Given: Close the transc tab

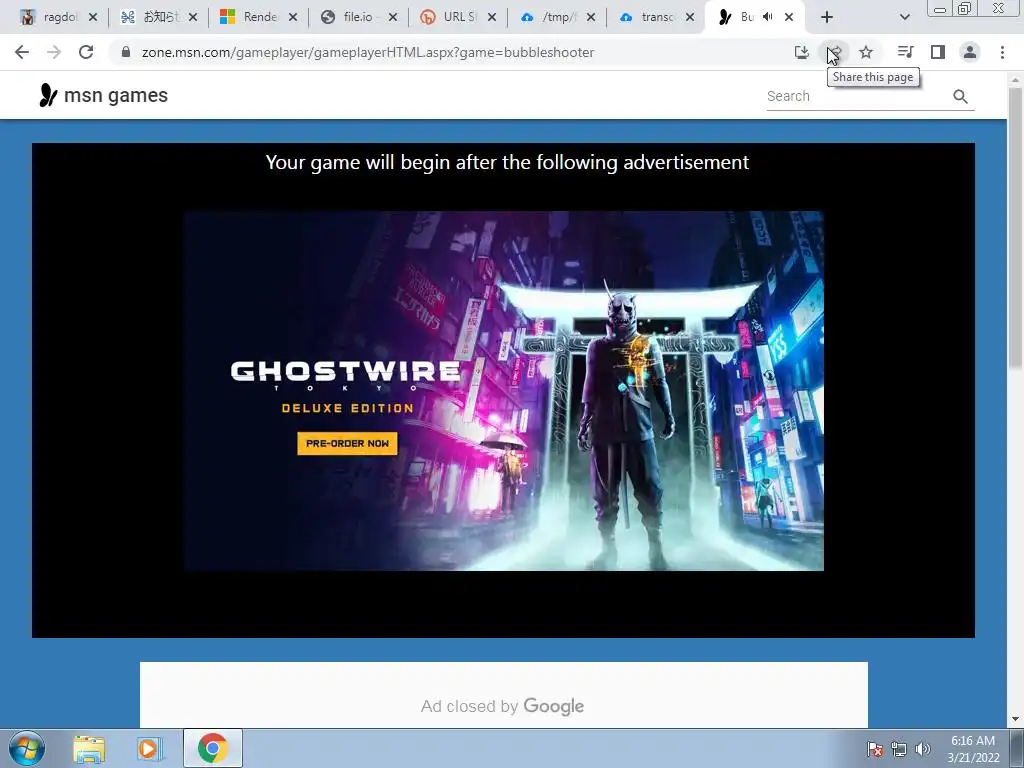Looking at the screenshot, I should [x=690, y=17].
